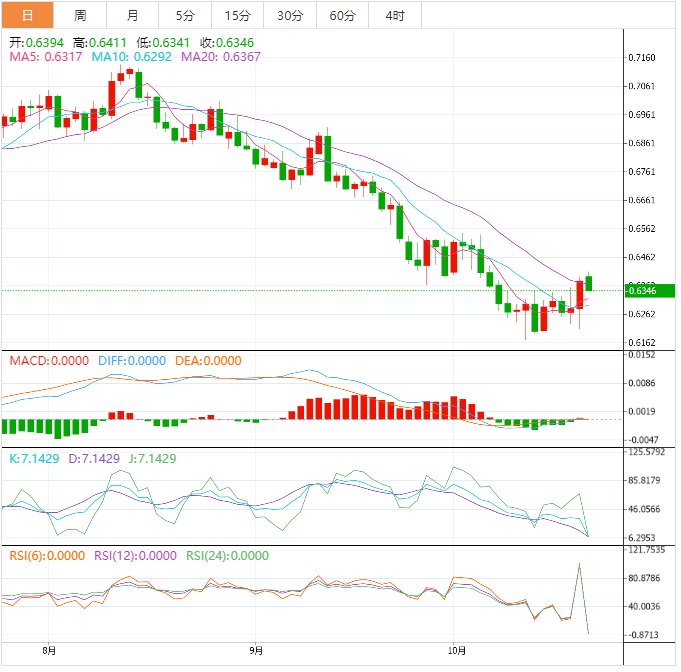Switch to the 周 weekly tab

click(x=80, y=15)
